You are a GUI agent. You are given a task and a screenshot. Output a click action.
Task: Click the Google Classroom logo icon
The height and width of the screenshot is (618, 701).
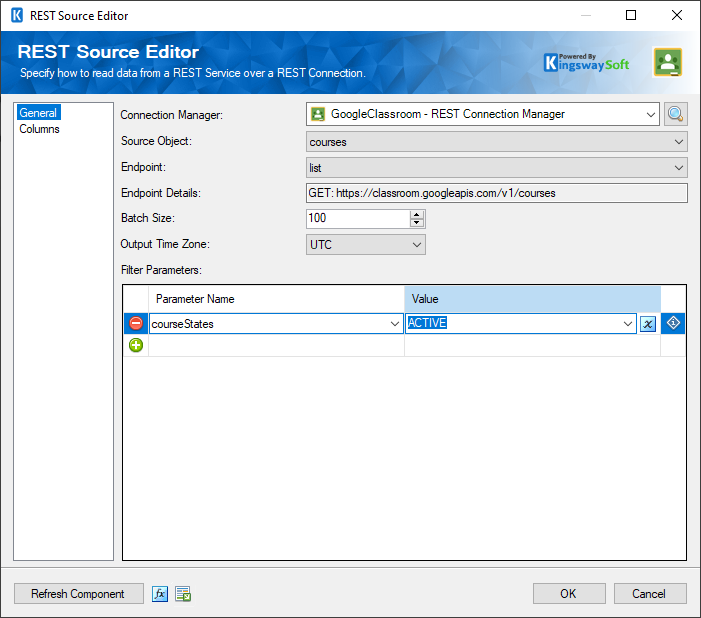(668, 62)
